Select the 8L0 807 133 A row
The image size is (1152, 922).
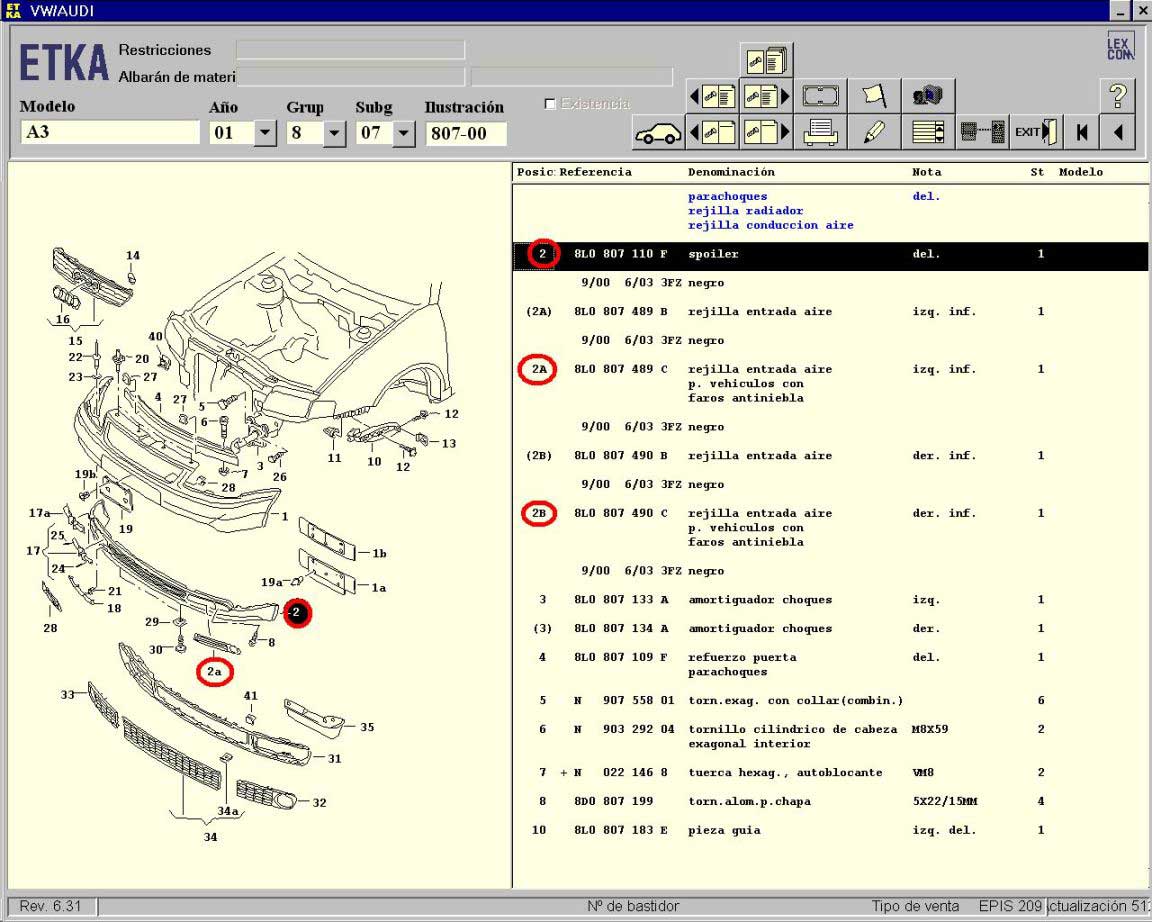tap(830, 599)
